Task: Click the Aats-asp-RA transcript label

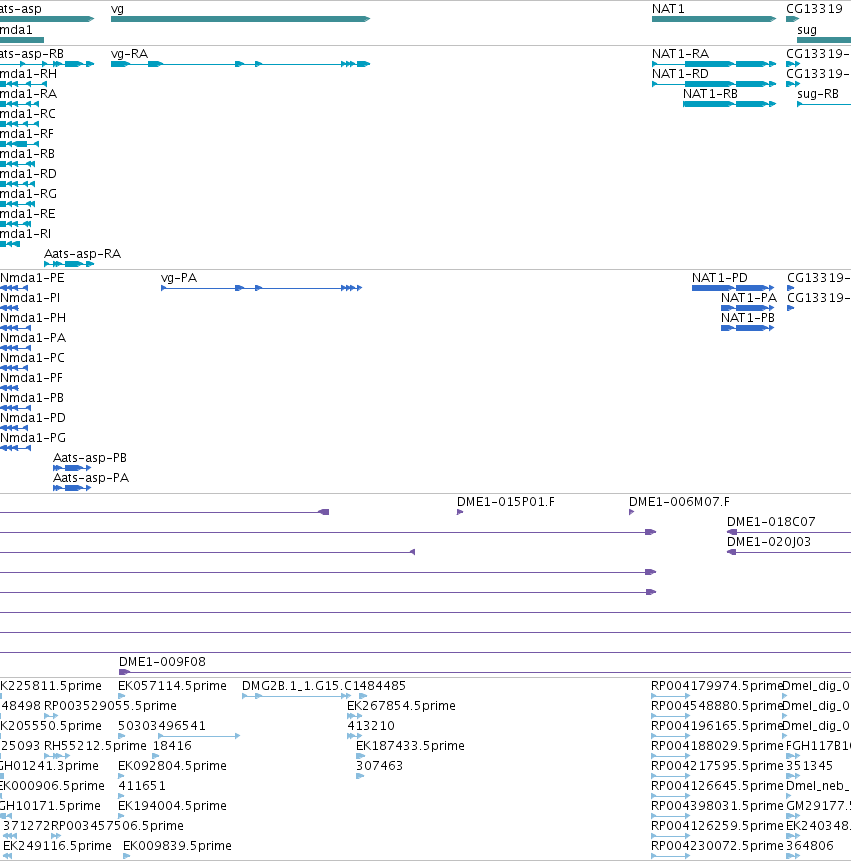Action: coord(82,254)
